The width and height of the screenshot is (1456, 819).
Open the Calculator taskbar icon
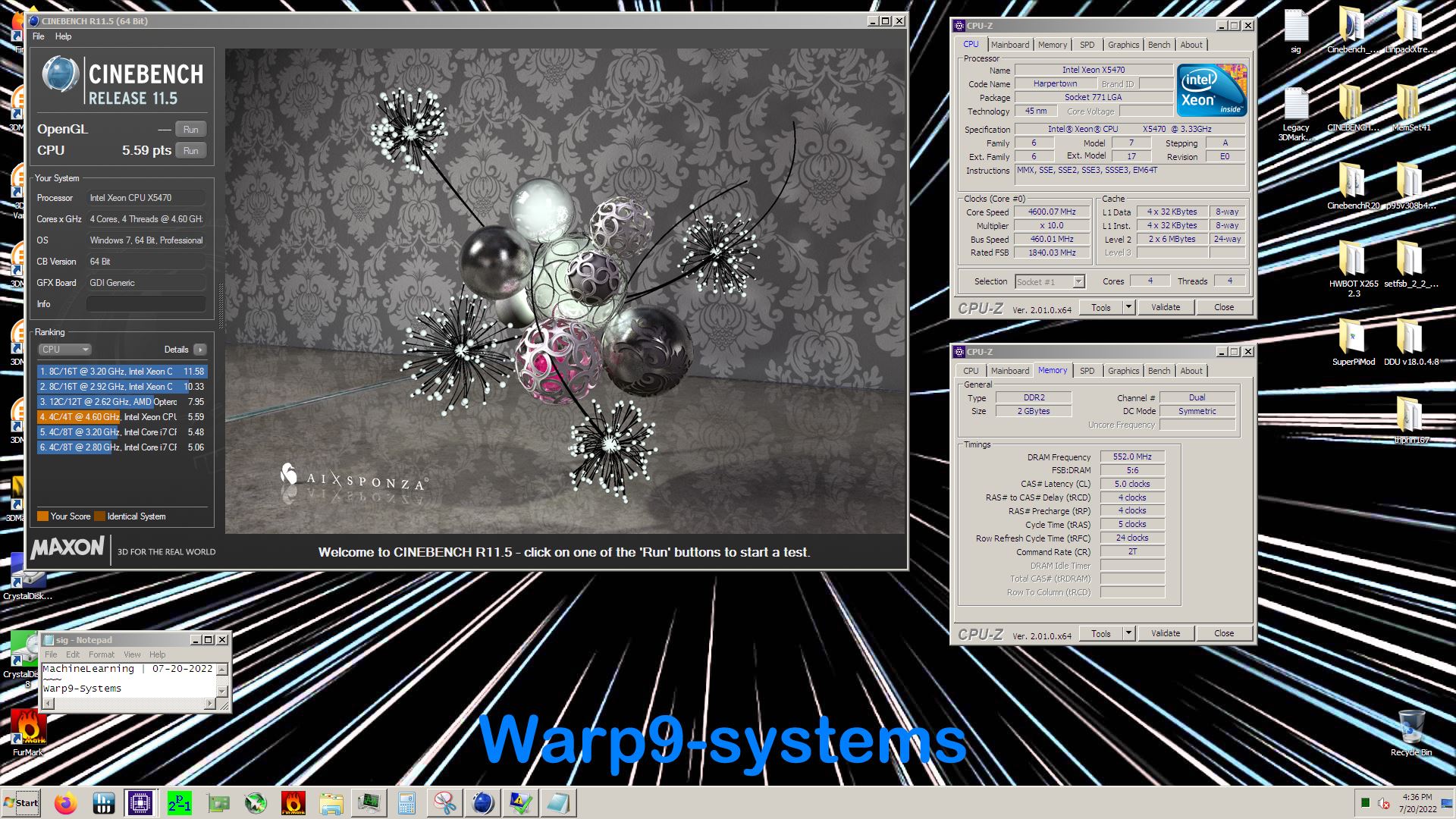pyautogui.click(x=407, y=803)
